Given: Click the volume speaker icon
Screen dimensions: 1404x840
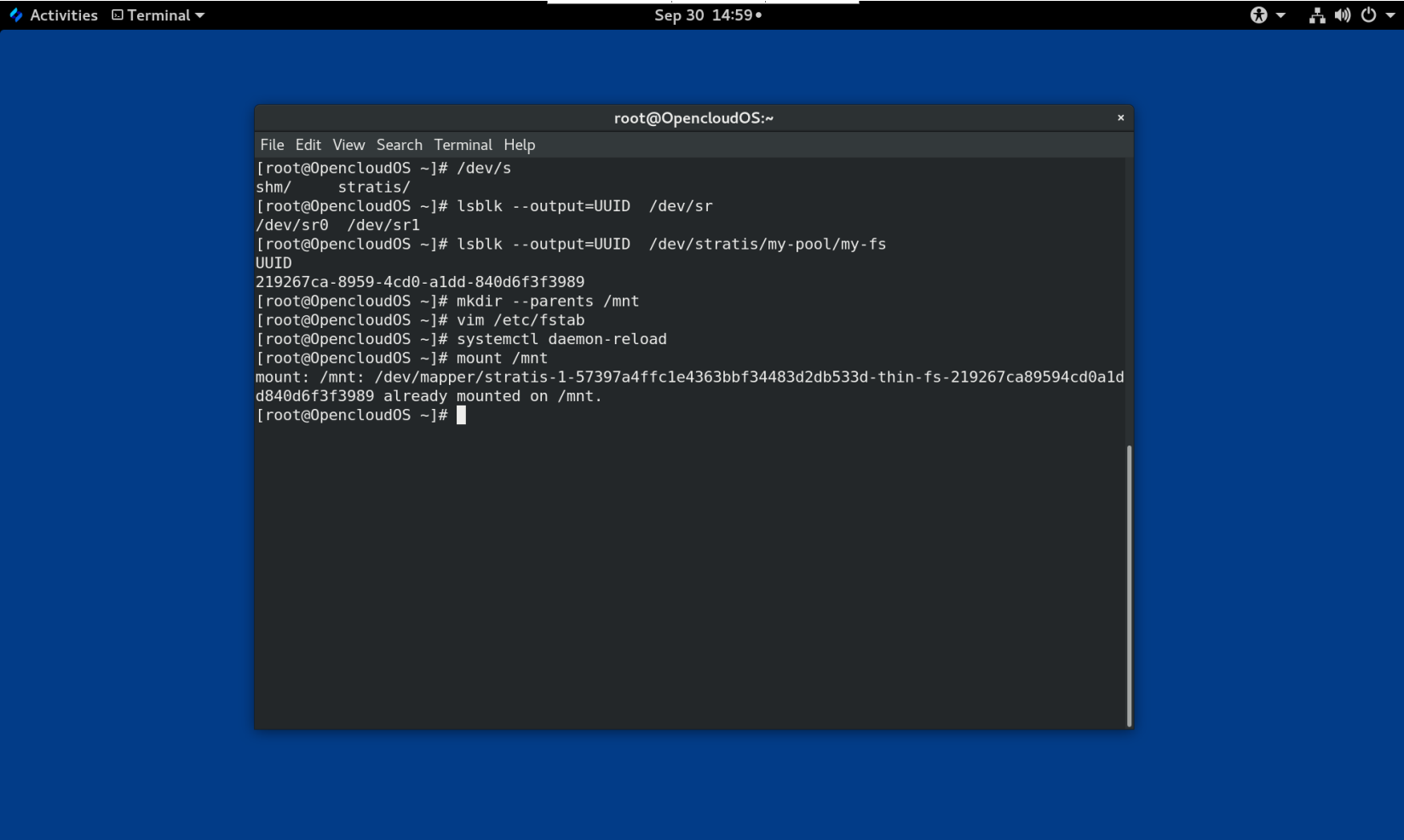Looking at the screenshot, I should point(1343,15).
